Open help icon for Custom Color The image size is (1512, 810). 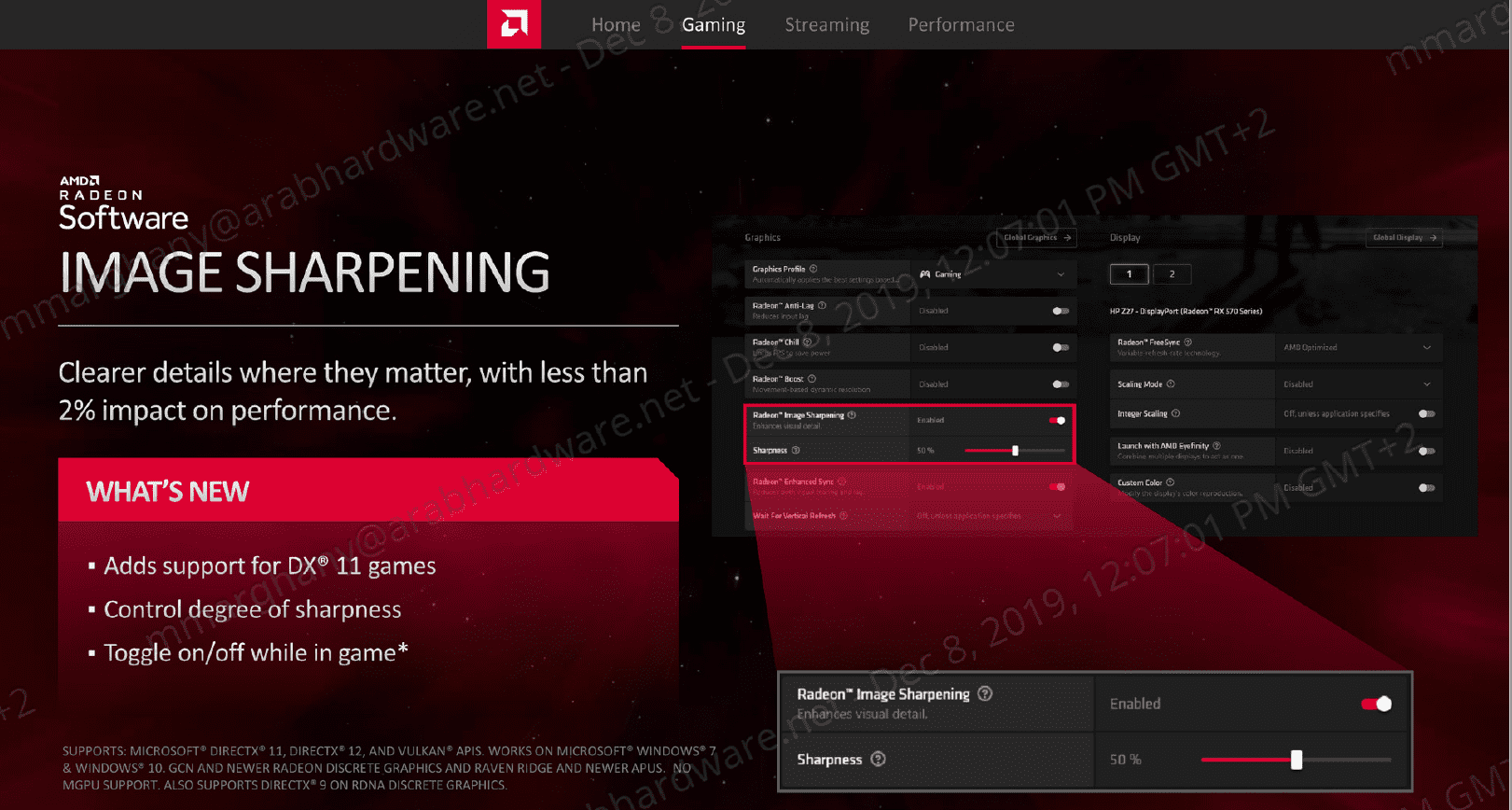click(x=1170, y=482)
